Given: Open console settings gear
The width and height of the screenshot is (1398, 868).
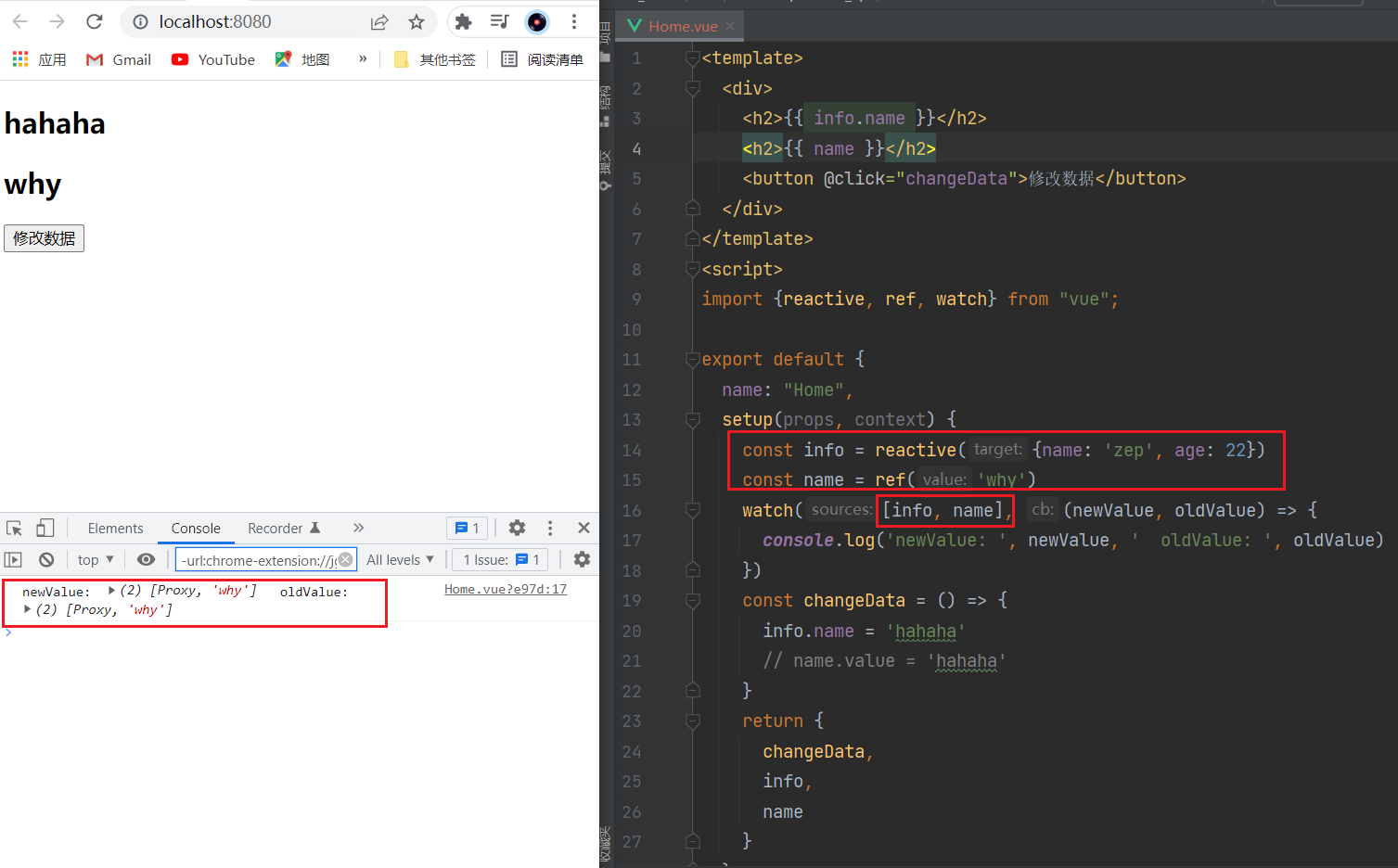Looking at the screenshot, I should (x=582, y=559).
